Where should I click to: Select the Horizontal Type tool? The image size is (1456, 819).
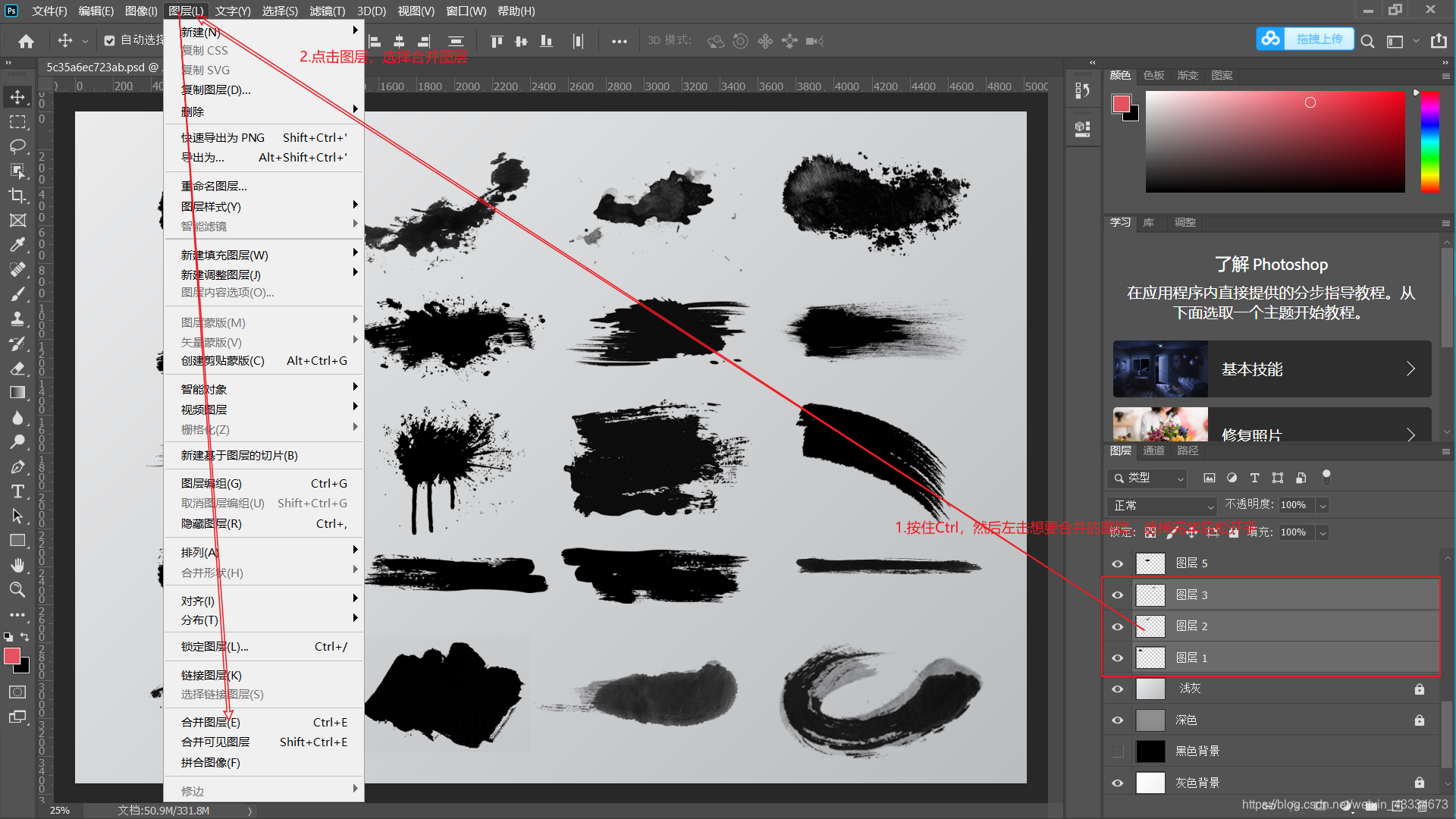pos(17,491)
